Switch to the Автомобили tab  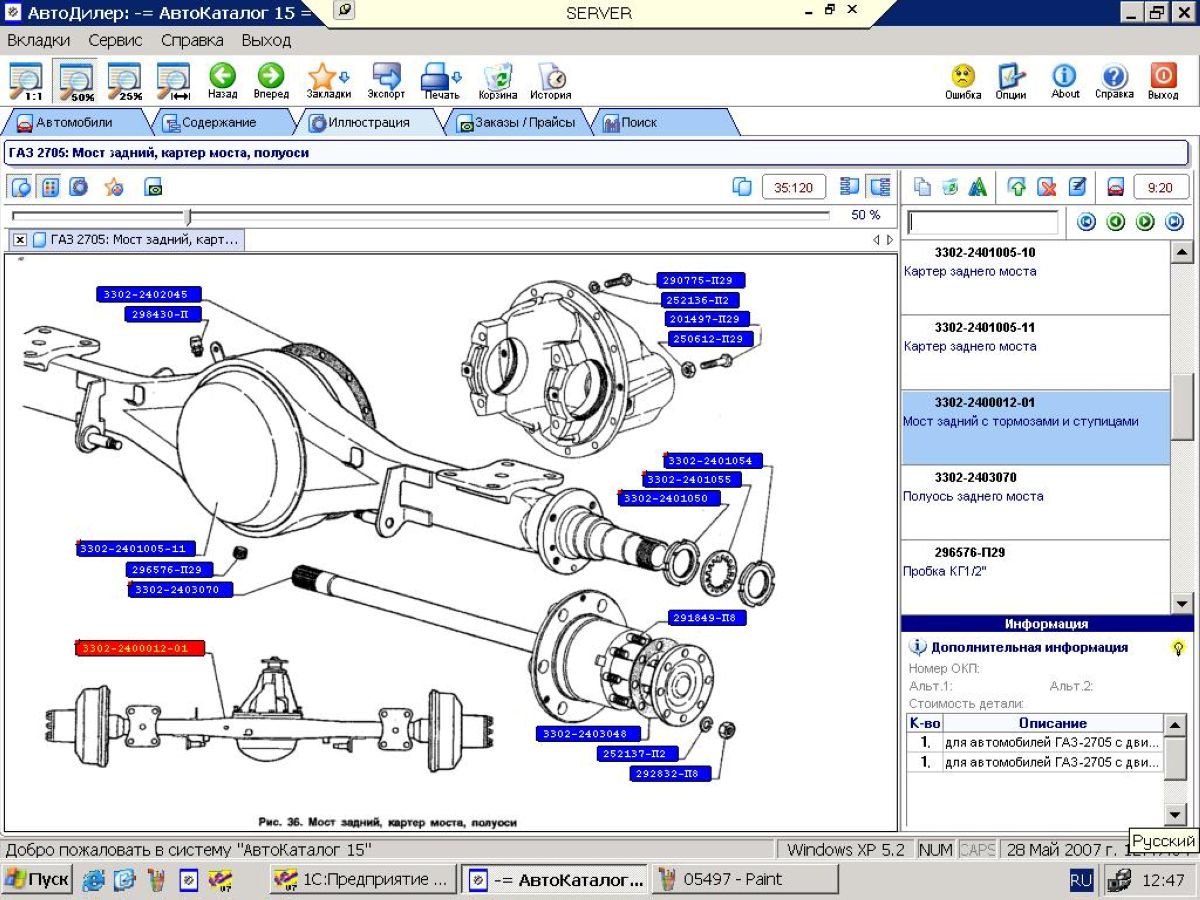pyautogui.click(x=74, y=123)
